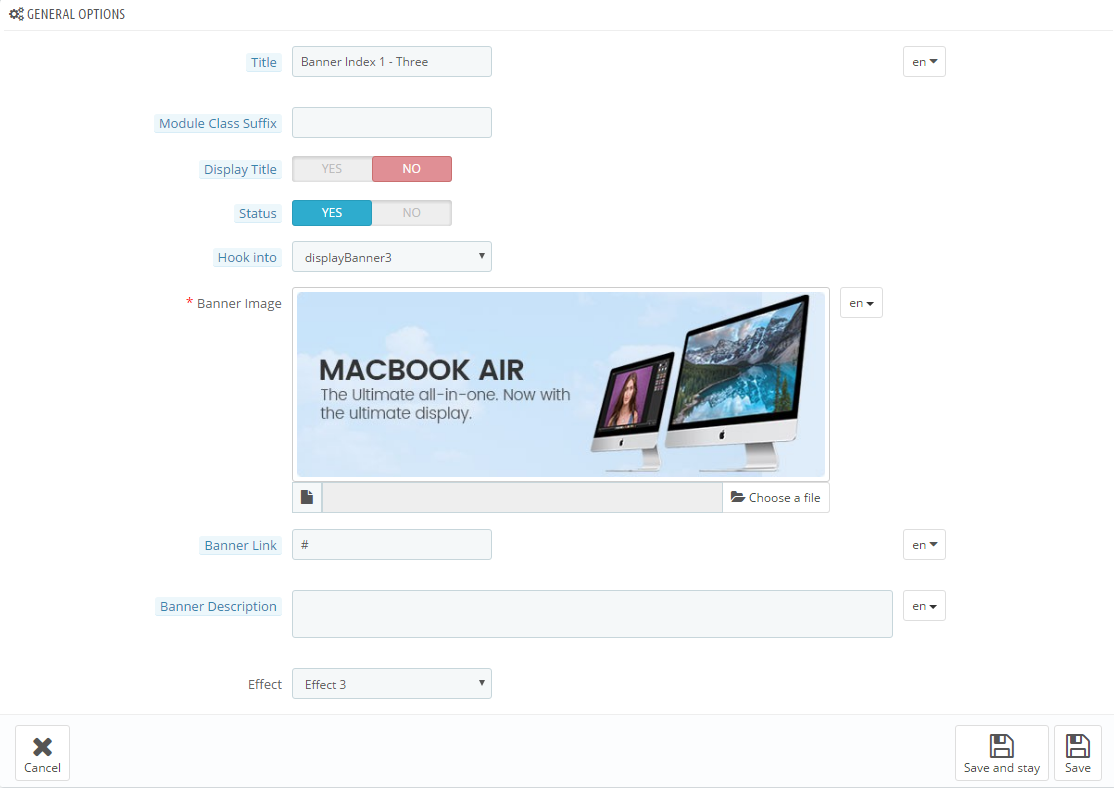1114x788 pixels.
Task: Click the Effect label
Action: (264, 684)
